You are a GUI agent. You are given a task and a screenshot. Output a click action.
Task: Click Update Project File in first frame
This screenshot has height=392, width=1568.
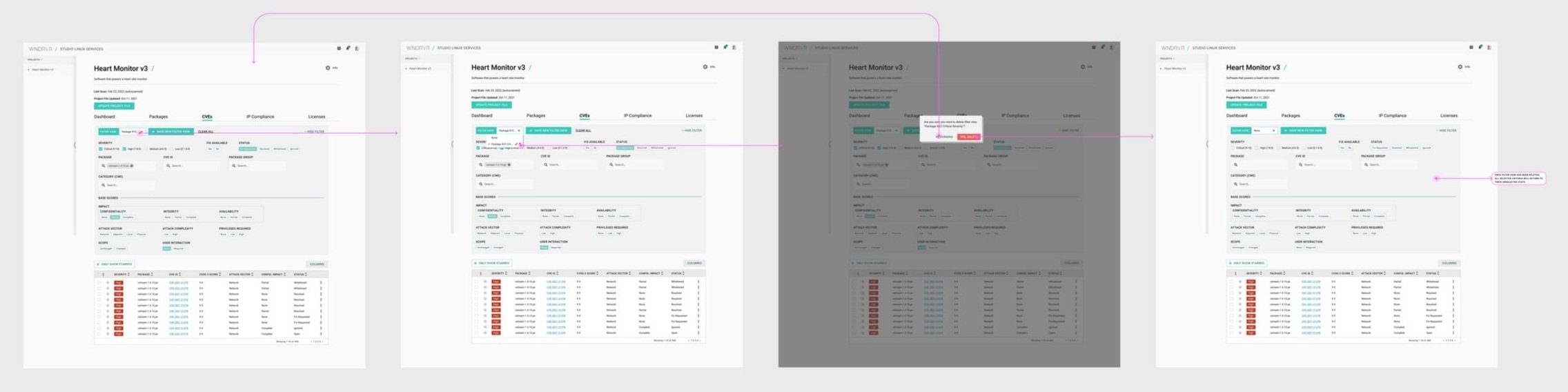pos(115,106)
